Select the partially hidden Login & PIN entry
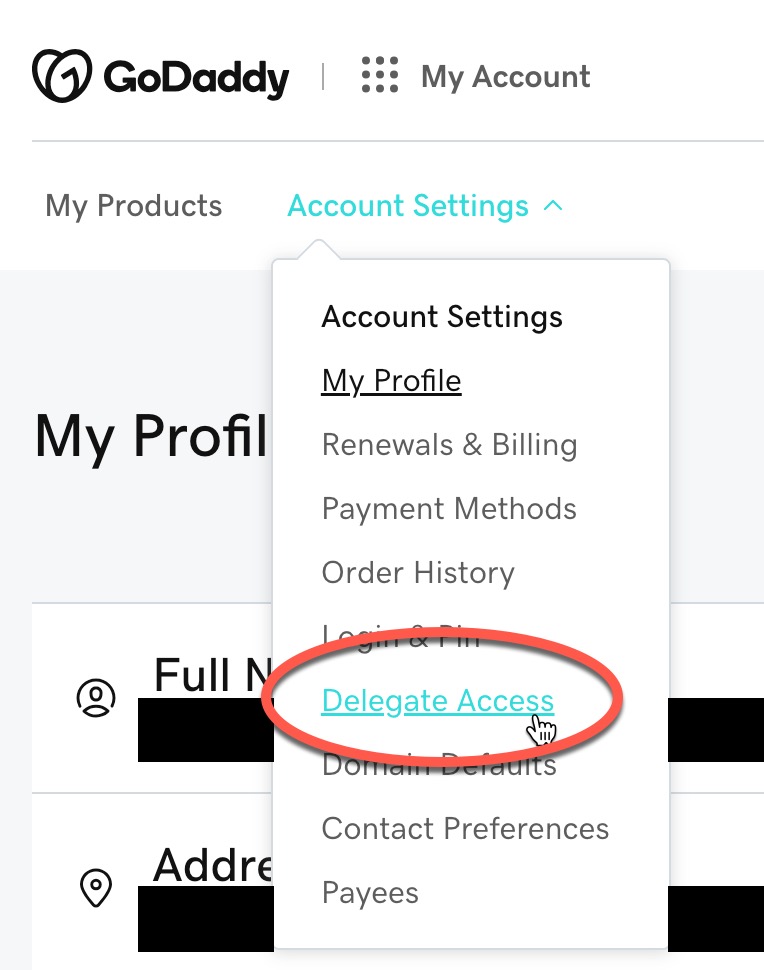Screen dimensions: 764x970 point(401,635)
